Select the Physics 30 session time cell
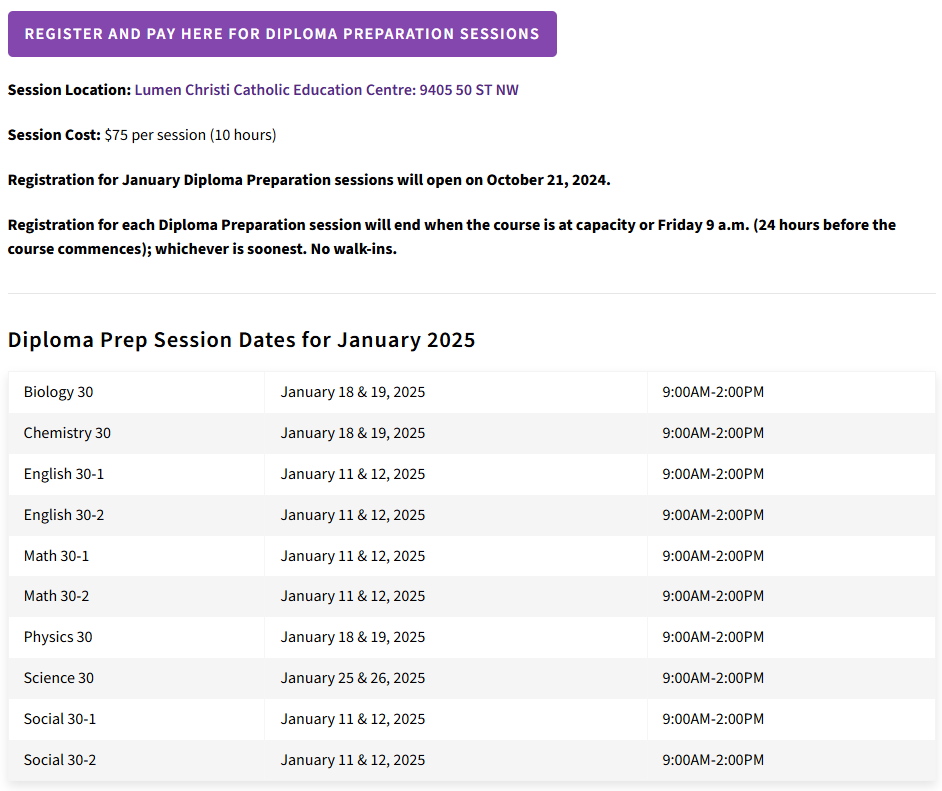Viewport: 942px width, 791px height. point(713,637)
